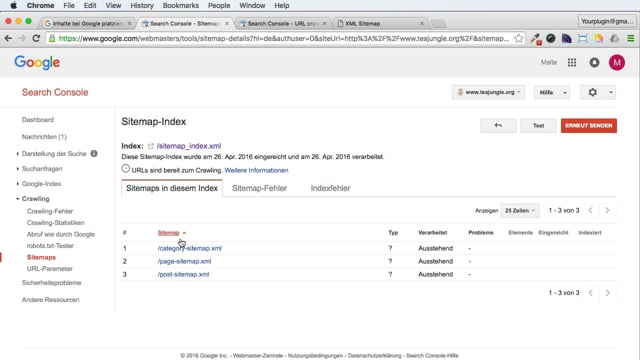Open /post-sitemap.xml link
This screenshot has width=640, height=360.
tap(183, 274)
